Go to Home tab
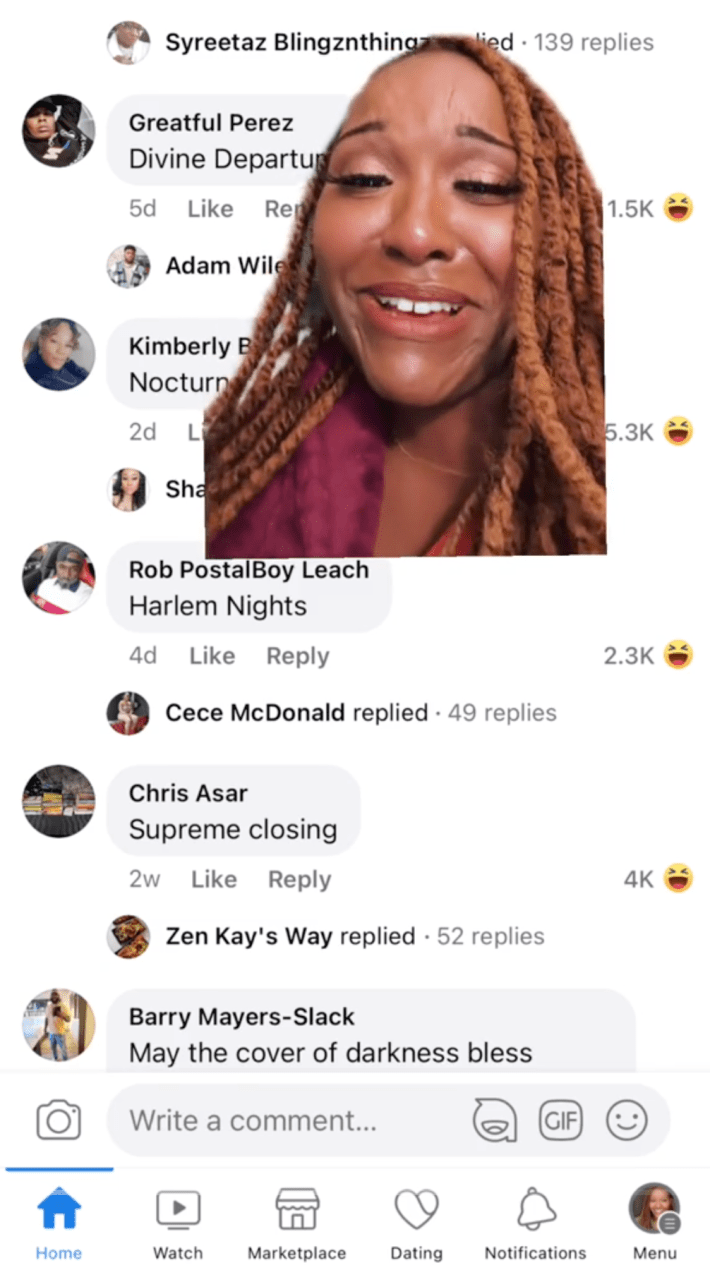 pyautogui.click(x=59, y=1222)
